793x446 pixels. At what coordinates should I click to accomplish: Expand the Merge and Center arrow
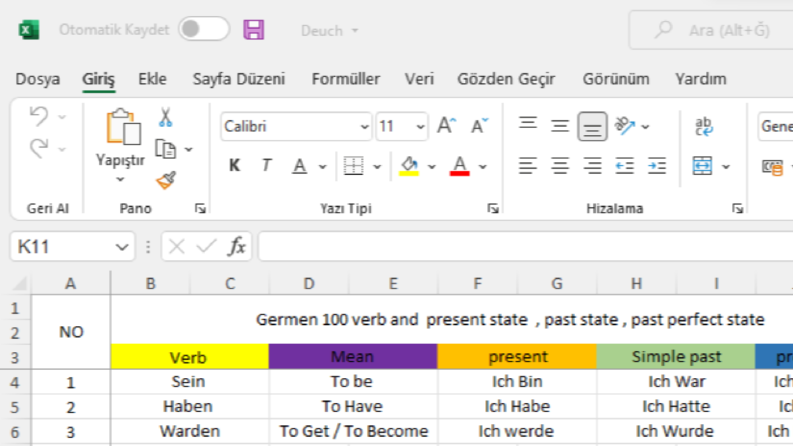726,166
